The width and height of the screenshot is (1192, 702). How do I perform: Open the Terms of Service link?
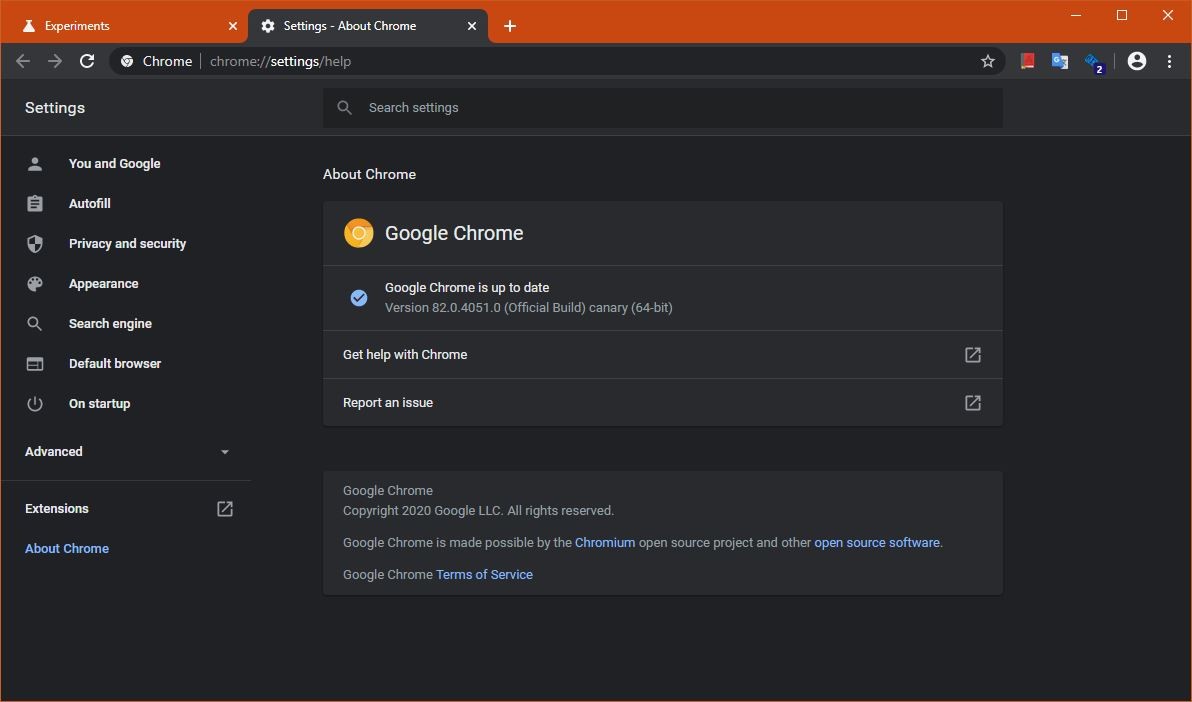(x=484, y=575)
